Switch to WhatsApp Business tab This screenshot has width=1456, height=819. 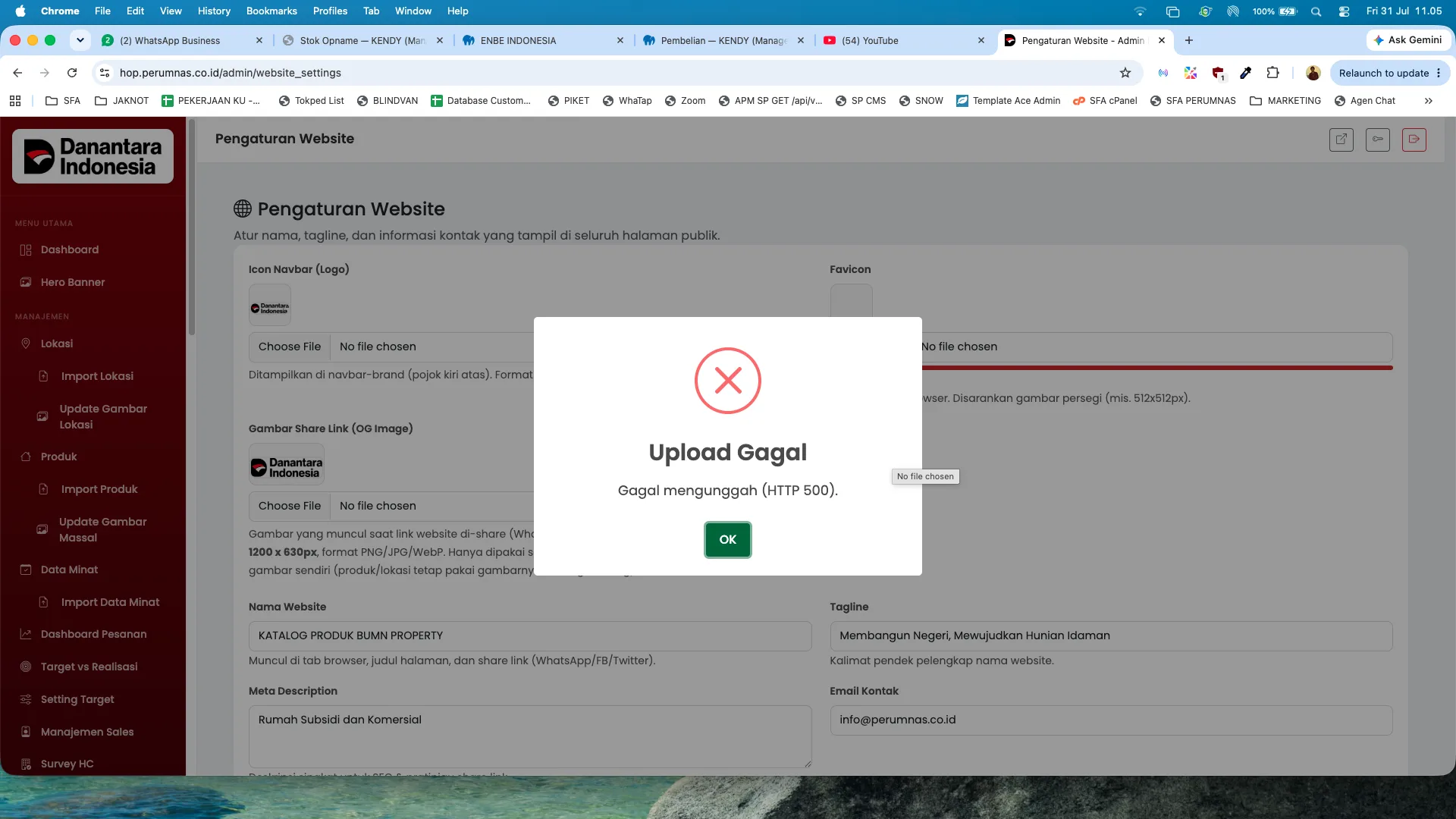coord(182,40)
